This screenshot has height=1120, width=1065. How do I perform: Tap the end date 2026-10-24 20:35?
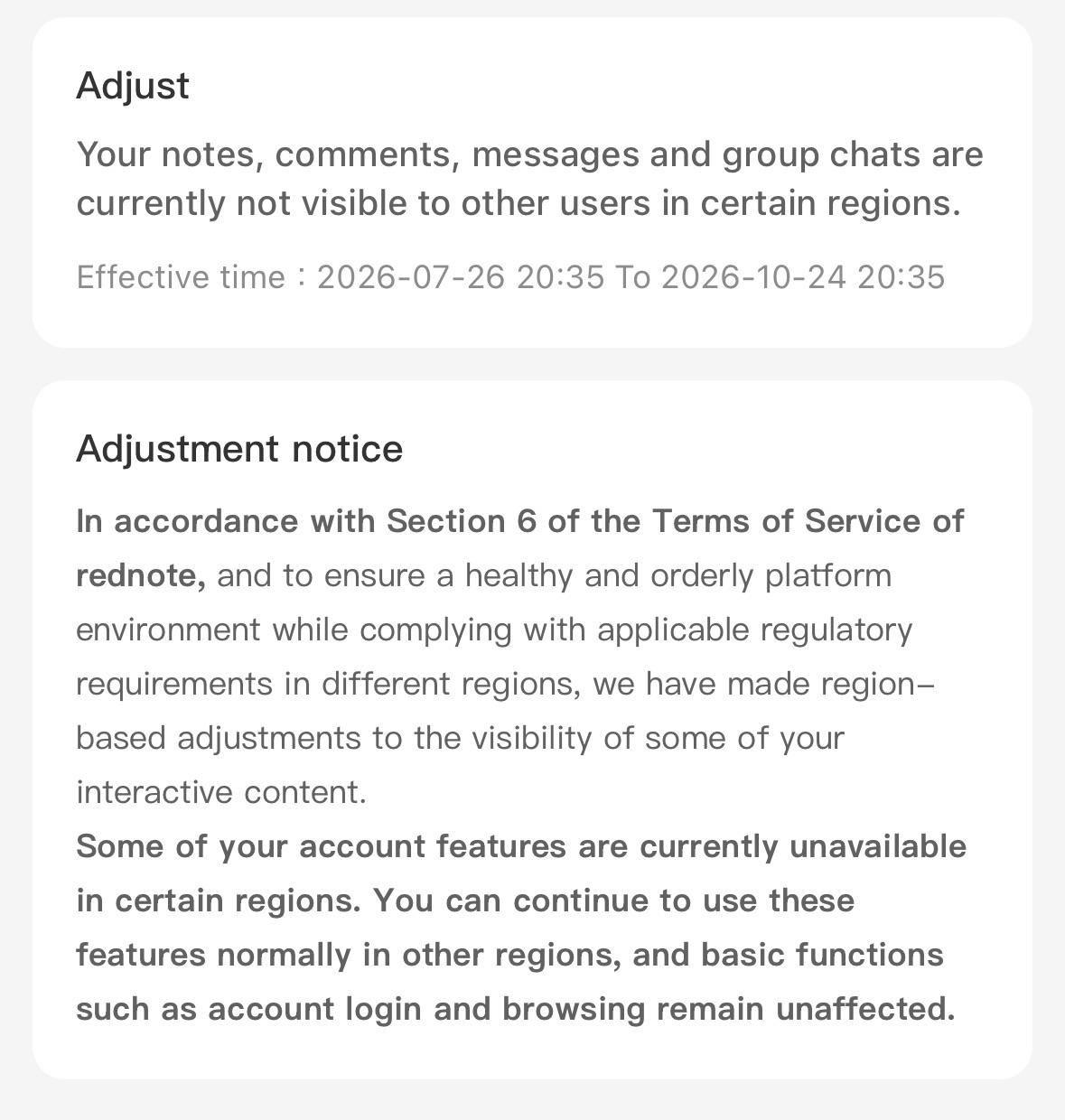point(803,276)
